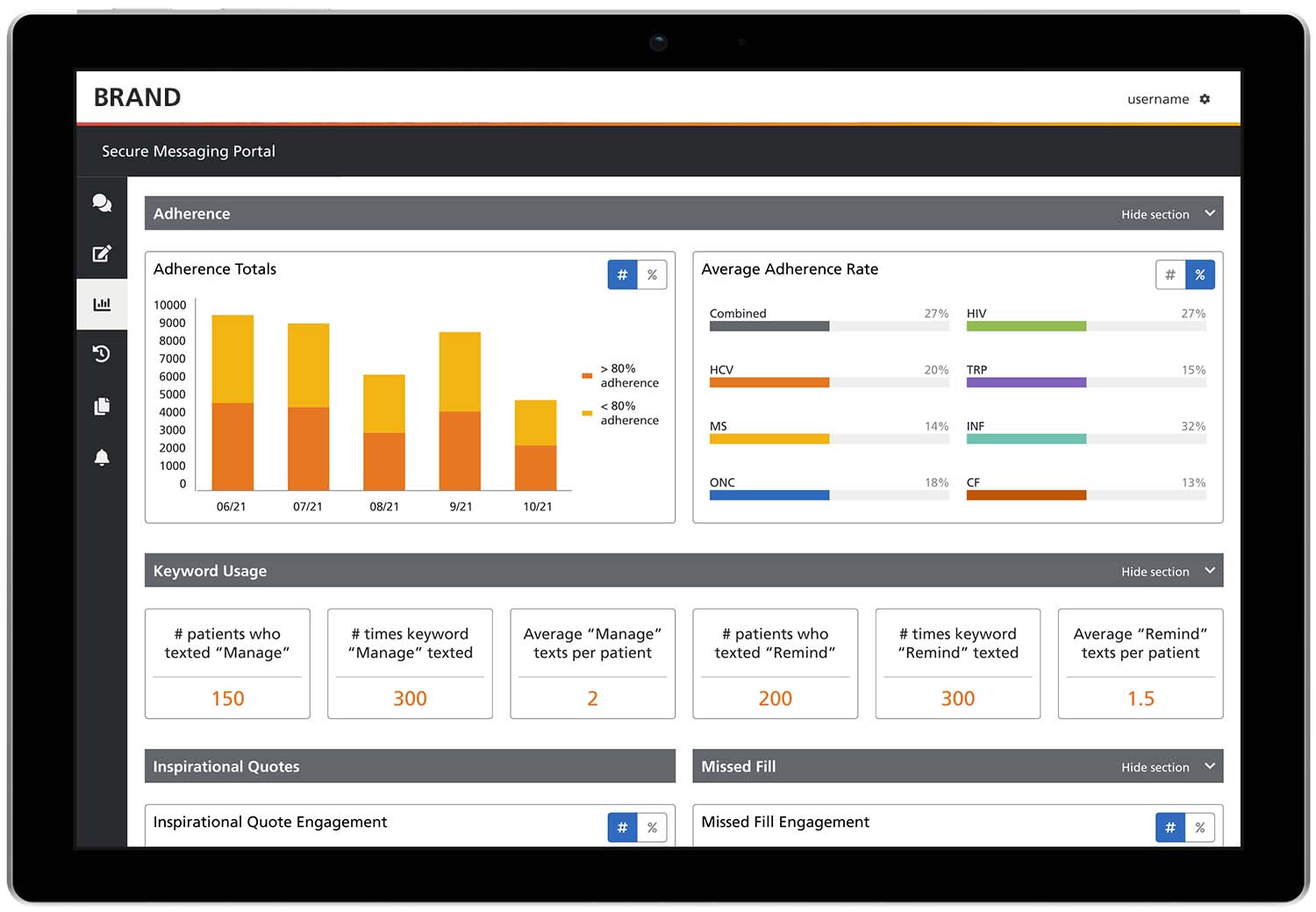The height and width of the screenshot is (912, 1316).
Task: Click the BRAND logo
Action: coord(137,97)
